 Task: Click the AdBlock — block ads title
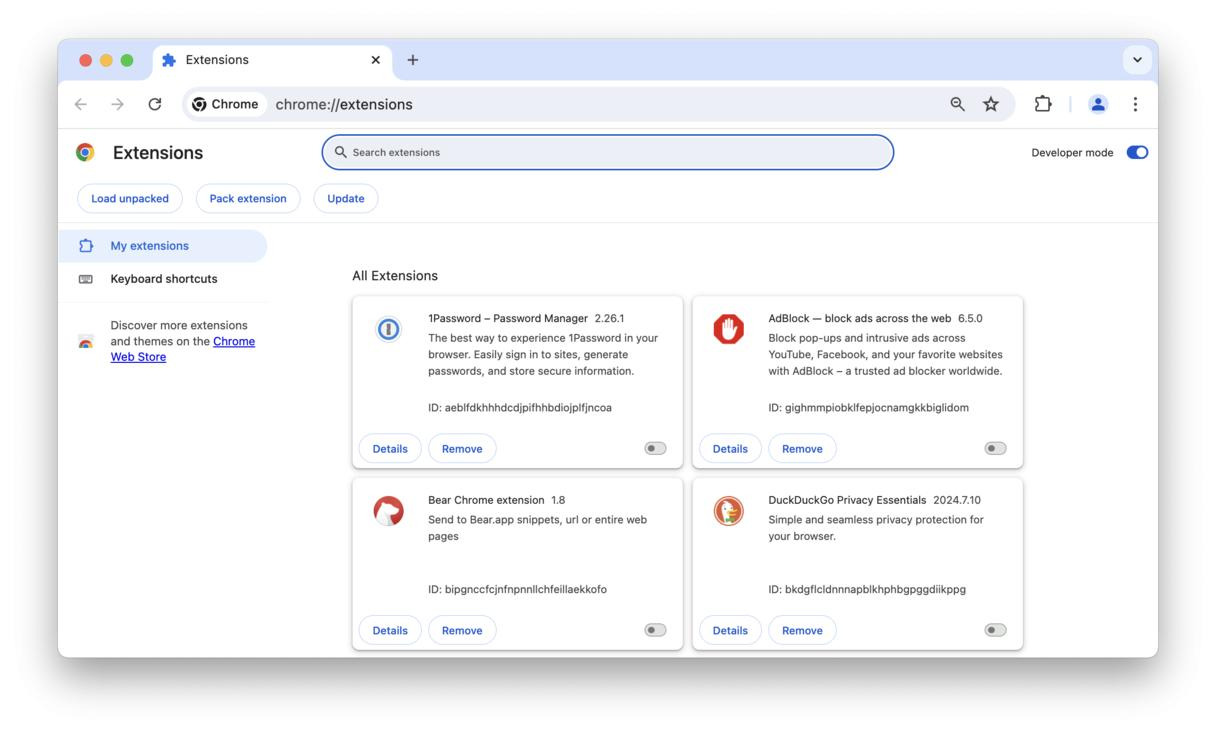point(860,319)
